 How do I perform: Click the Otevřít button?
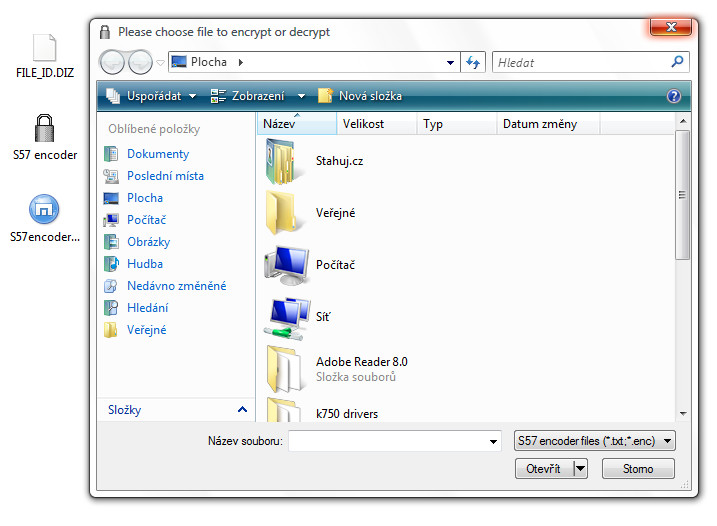(x=544, y=469)
